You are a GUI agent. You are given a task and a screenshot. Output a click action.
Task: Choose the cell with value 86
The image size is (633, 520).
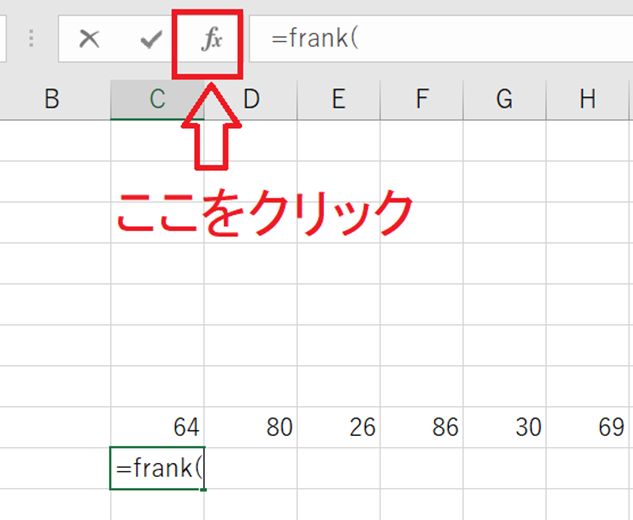click(422, 428)
